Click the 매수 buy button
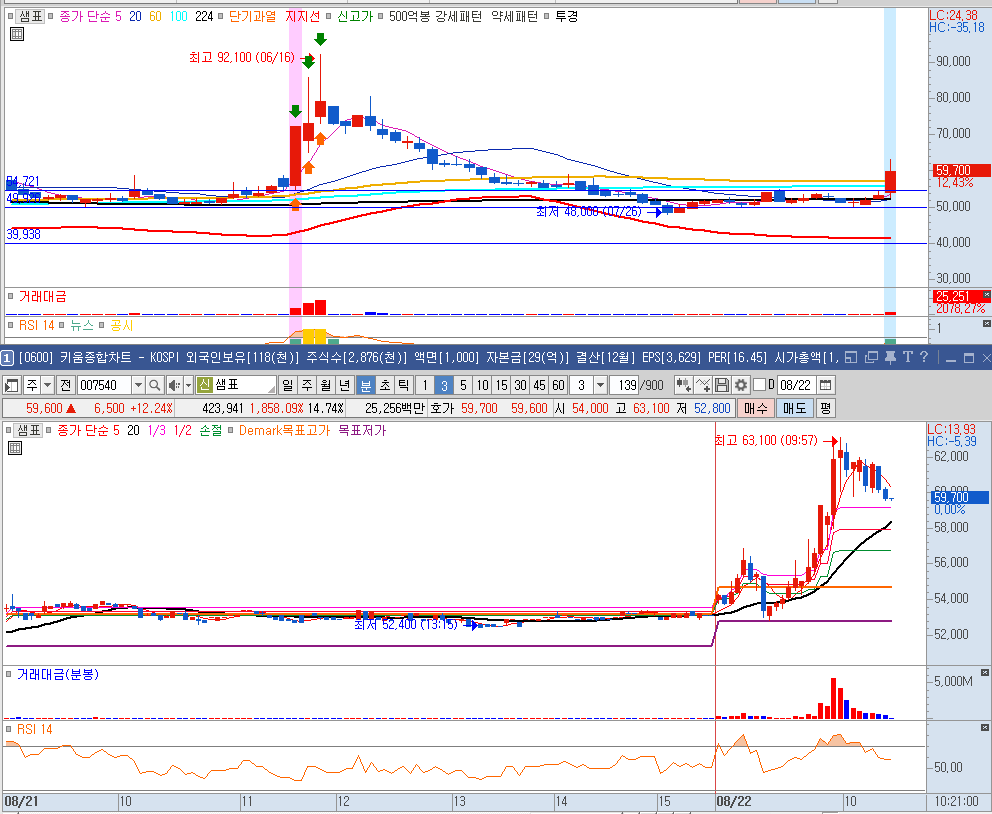Image resolution: width=992 pixels, height=814 pixels. coord(755,408)
